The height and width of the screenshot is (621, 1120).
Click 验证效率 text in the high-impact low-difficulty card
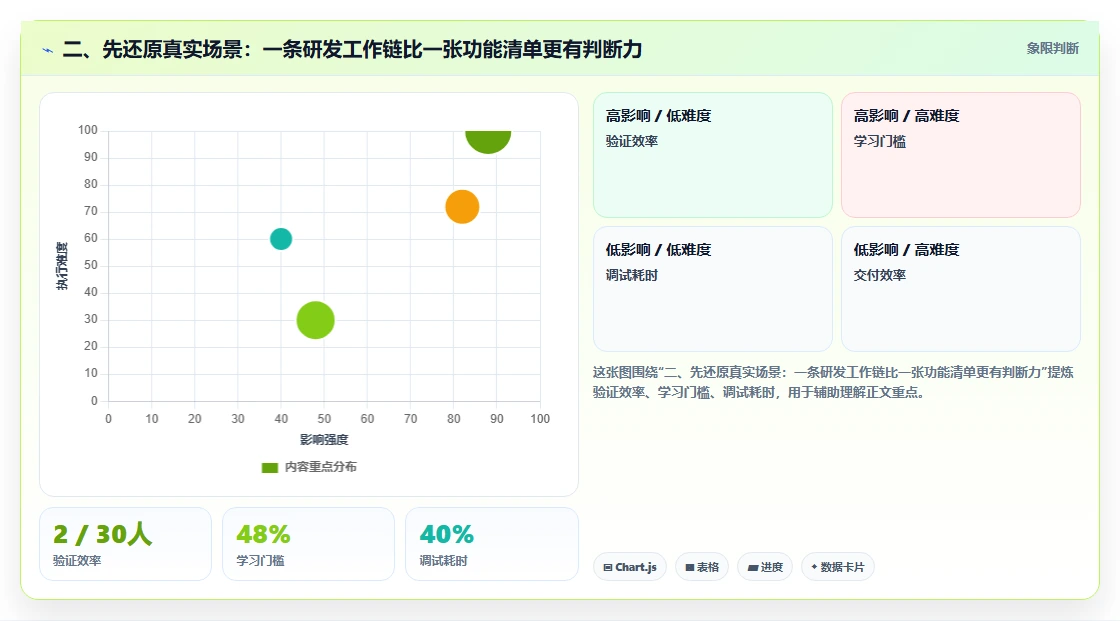click(632, 141)
